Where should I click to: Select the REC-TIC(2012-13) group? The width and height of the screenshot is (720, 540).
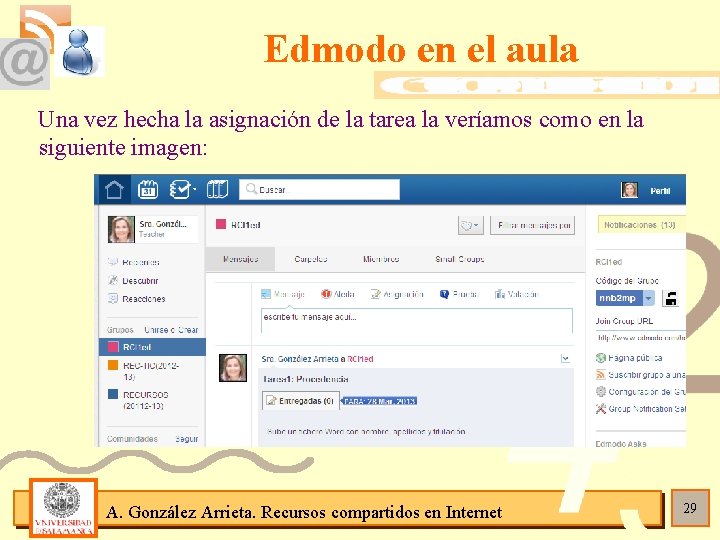coord(151,371)
